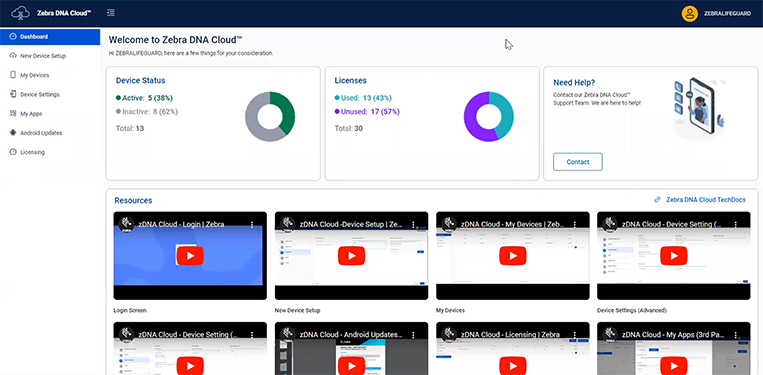Click the Device Status donut chart
The image size is (763, 375).
point(270,117)
